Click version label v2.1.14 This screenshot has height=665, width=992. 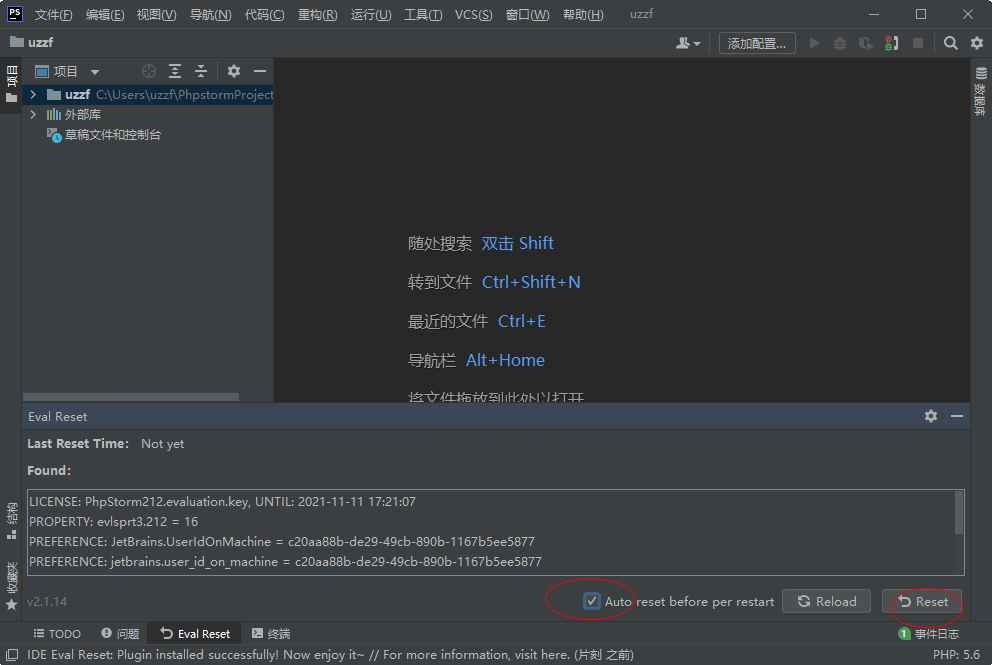pos(47,601)
